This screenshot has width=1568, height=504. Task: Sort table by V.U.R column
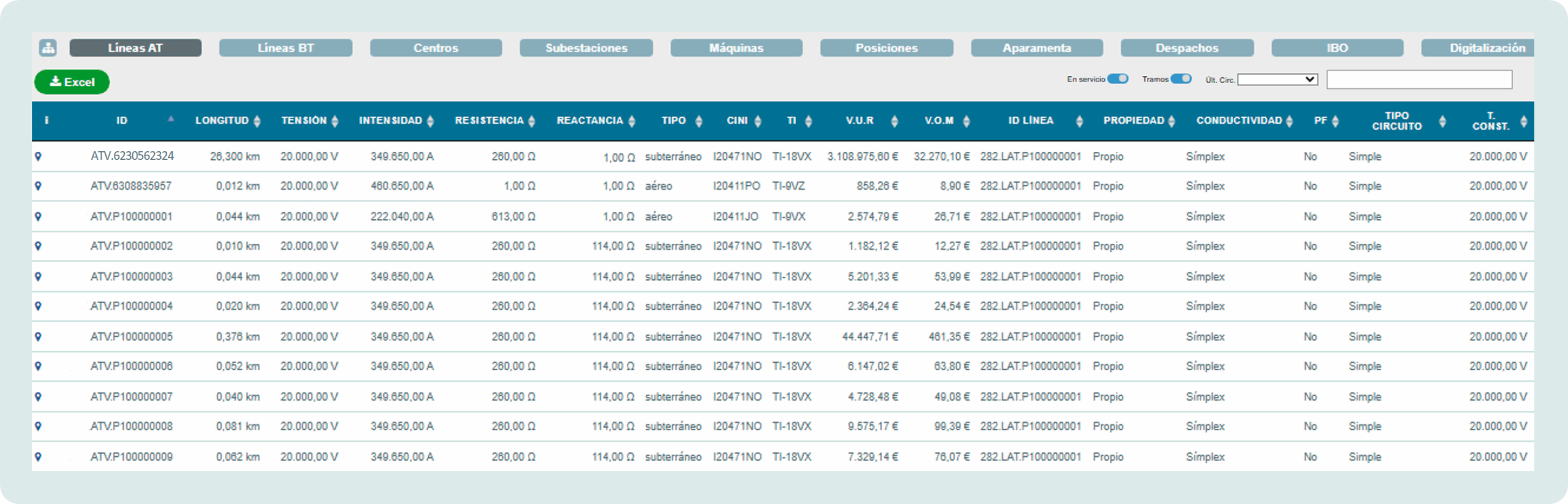click(x=894, y=121)
